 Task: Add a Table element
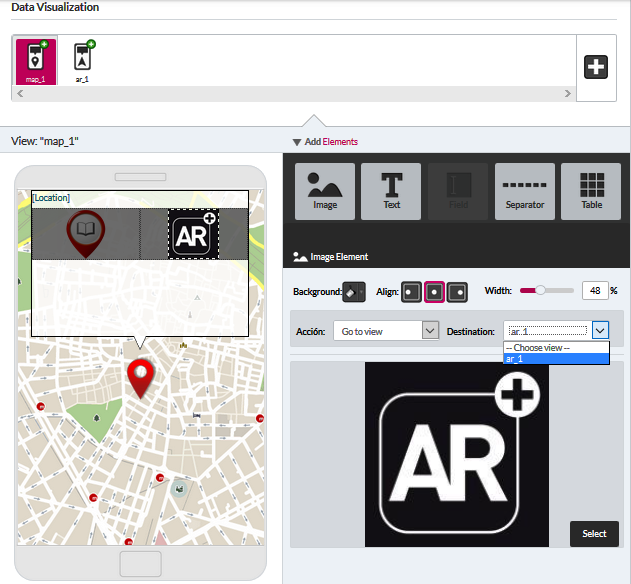tap(591, 191)
